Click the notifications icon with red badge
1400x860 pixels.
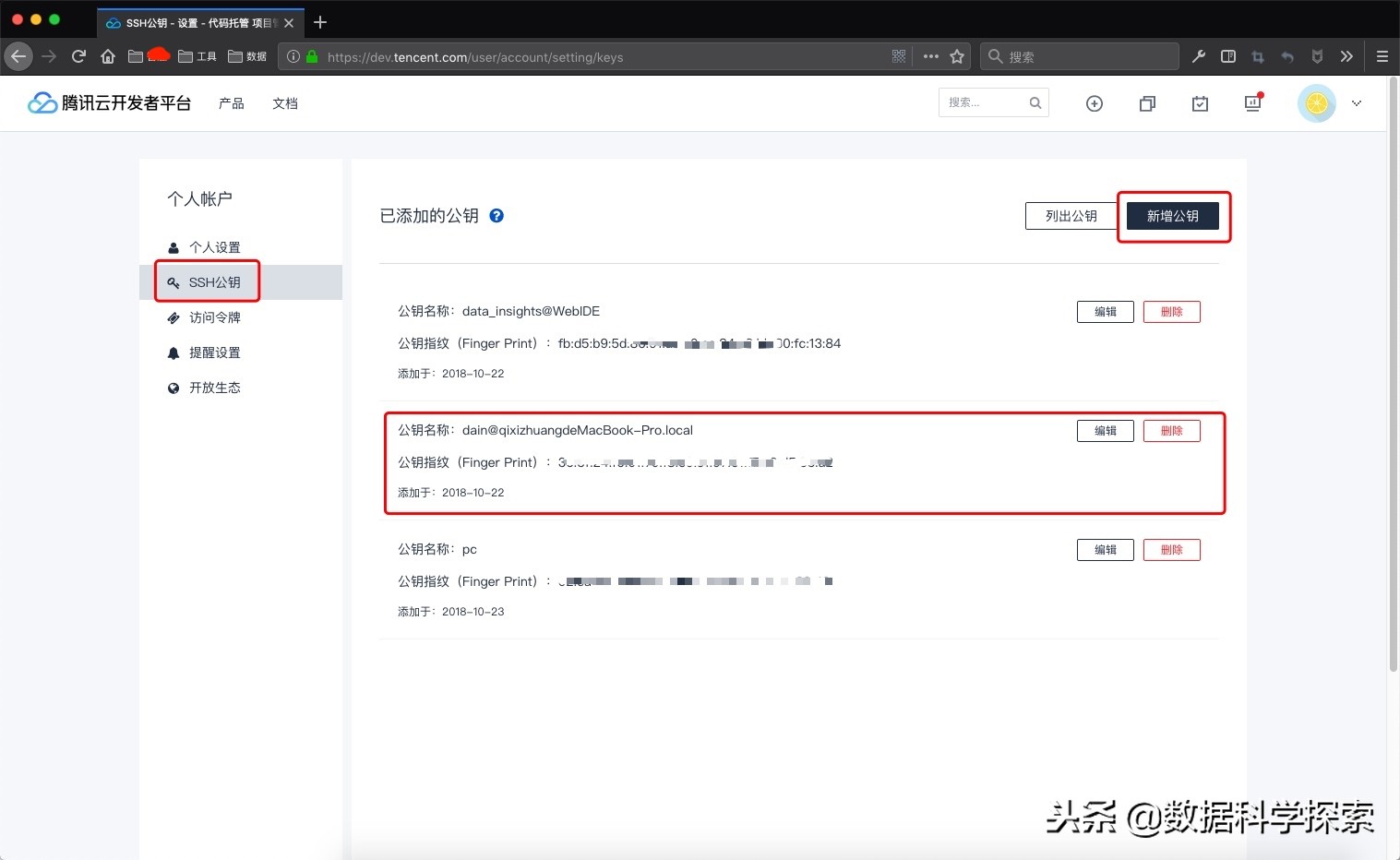[1252, 103]
